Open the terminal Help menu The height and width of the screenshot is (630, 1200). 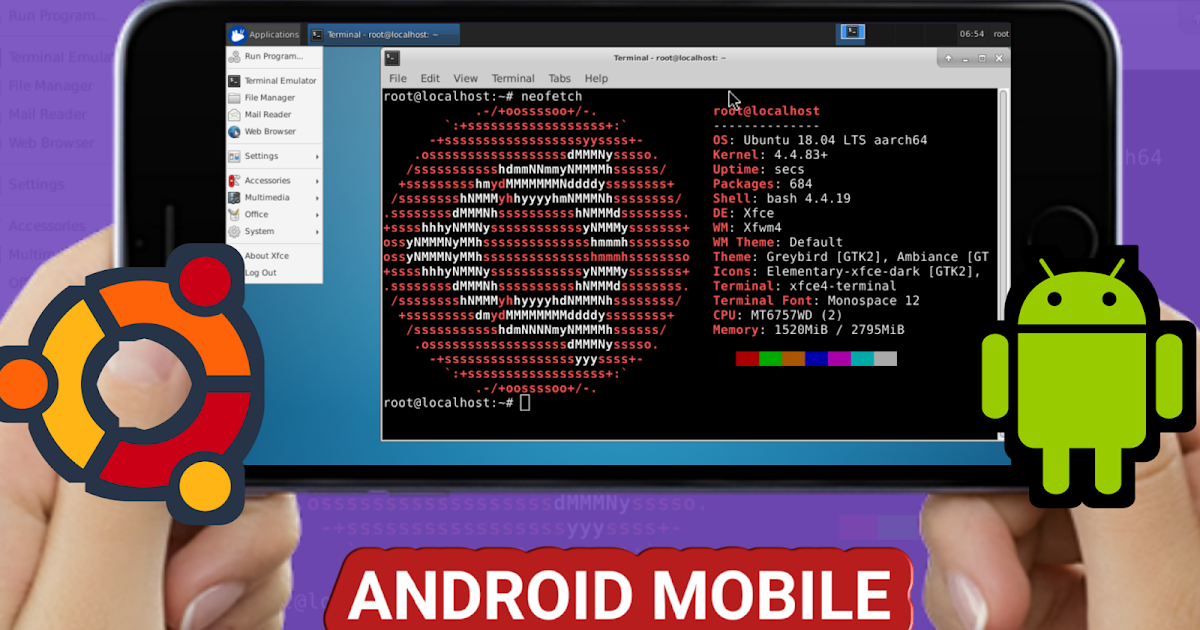[x=596, y=78]
